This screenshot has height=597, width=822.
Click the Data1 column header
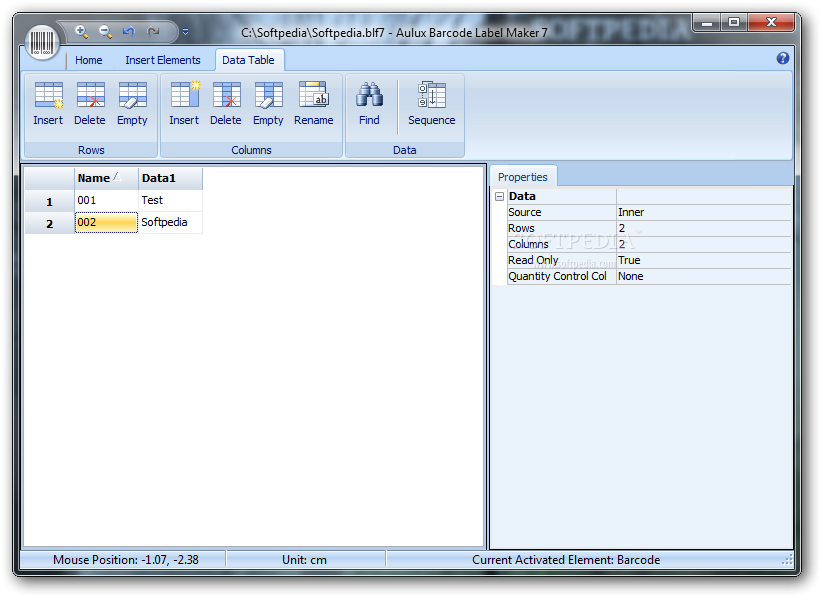point(170,178)
